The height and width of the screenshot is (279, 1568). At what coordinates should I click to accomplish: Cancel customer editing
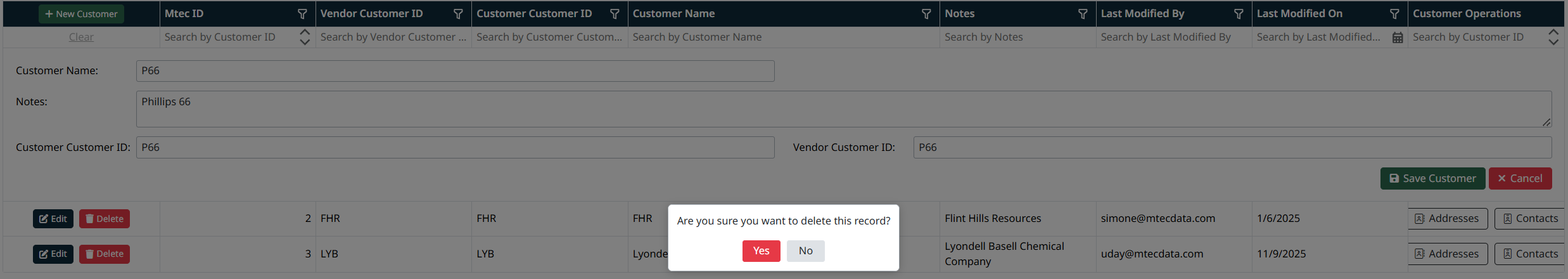(x=1520, y=179)
